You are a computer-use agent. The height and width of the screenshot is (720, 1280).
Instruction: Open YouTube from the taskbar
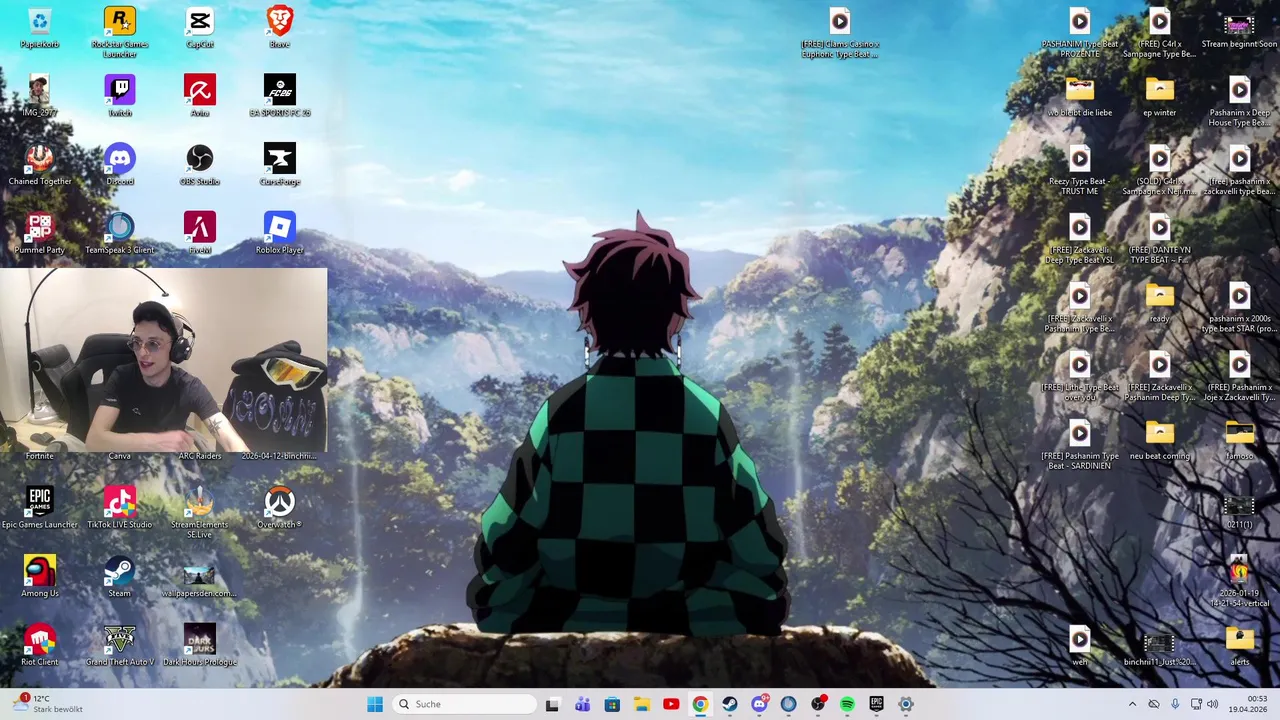671,704
